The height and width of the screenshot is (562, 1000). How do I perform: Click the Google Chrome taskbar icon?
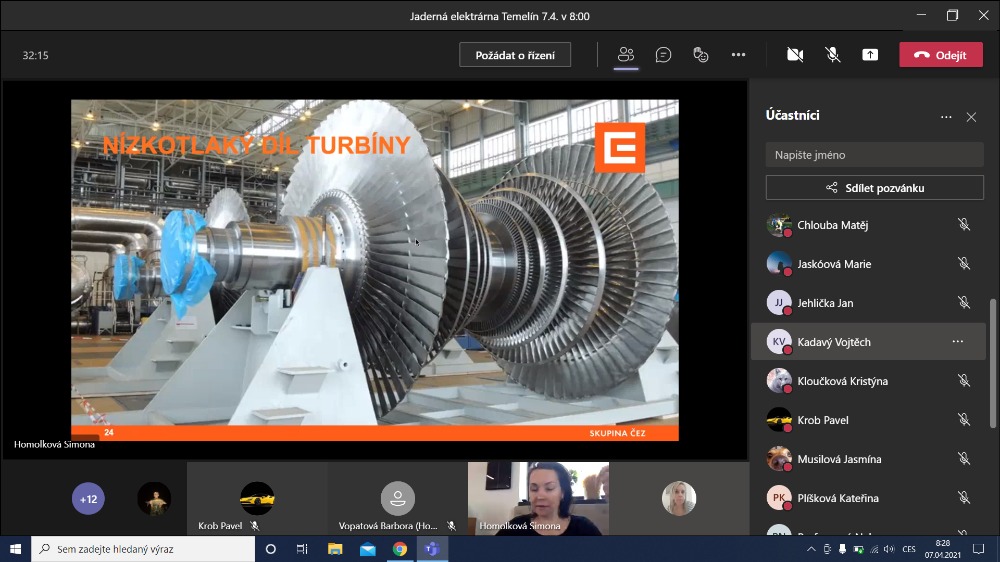coord(399,549)
